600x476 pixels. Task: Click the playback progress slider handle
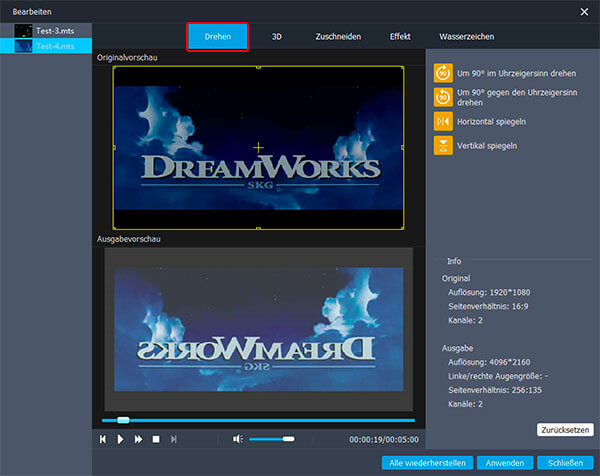click(x=123, y=420)
